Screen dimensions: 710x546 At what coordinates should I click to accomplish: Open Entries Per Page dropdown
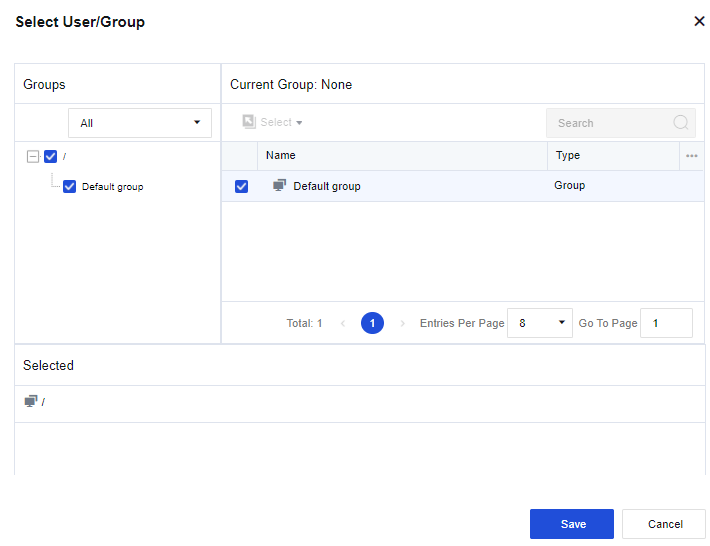540,323
